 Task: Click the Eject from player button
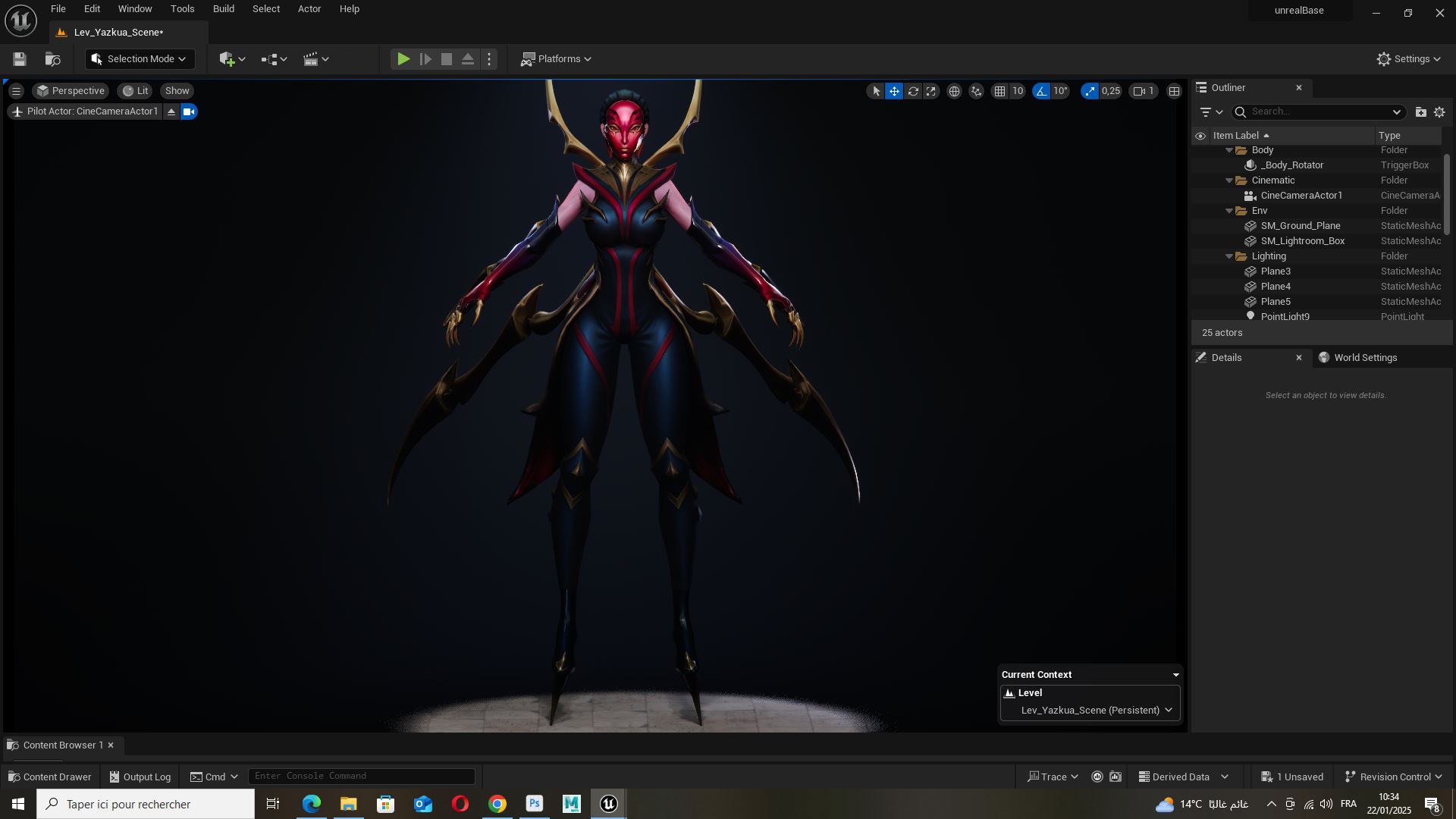(x=468, y=59)
